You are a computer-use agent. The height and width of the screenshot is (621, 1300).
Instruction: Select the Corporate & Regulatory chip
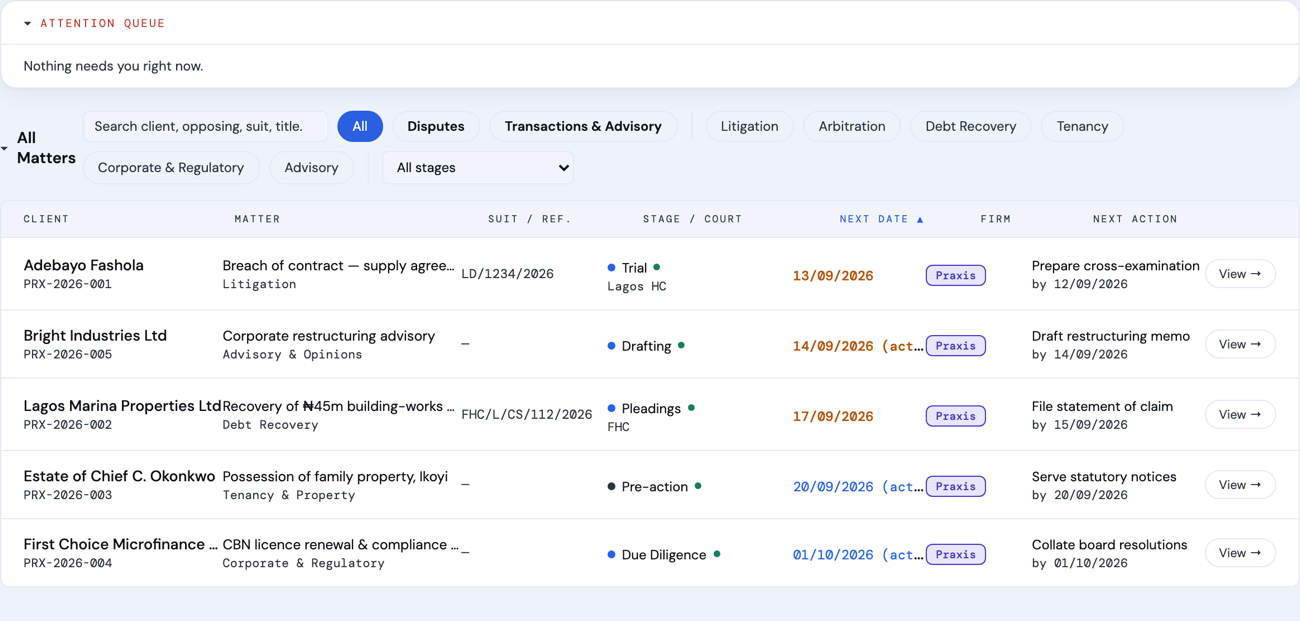(171, 168)
